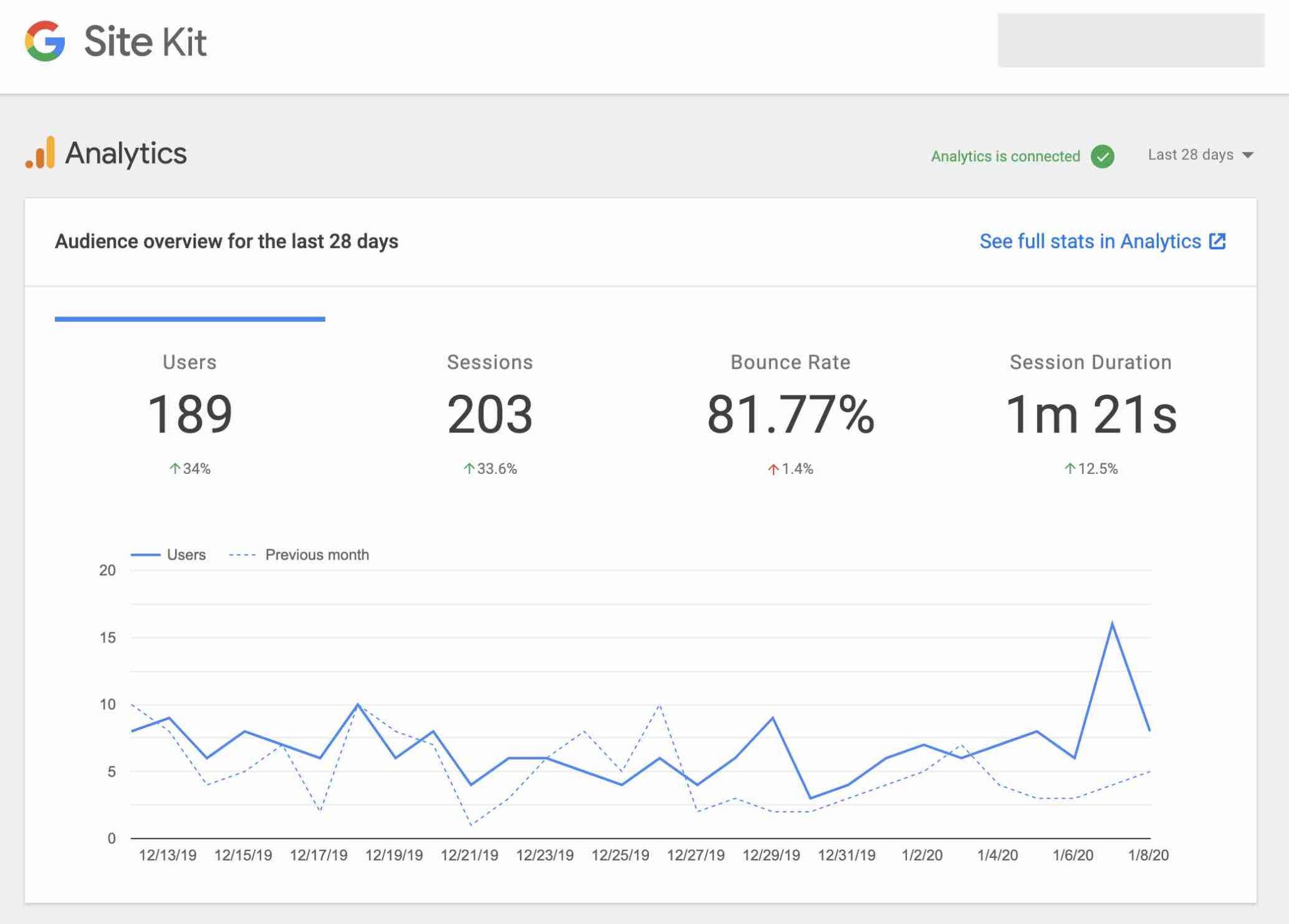The height and width of the screenshot is (924, 1289).
Task: Click the external link icon beside Analytics
Action: point(1217,241)
